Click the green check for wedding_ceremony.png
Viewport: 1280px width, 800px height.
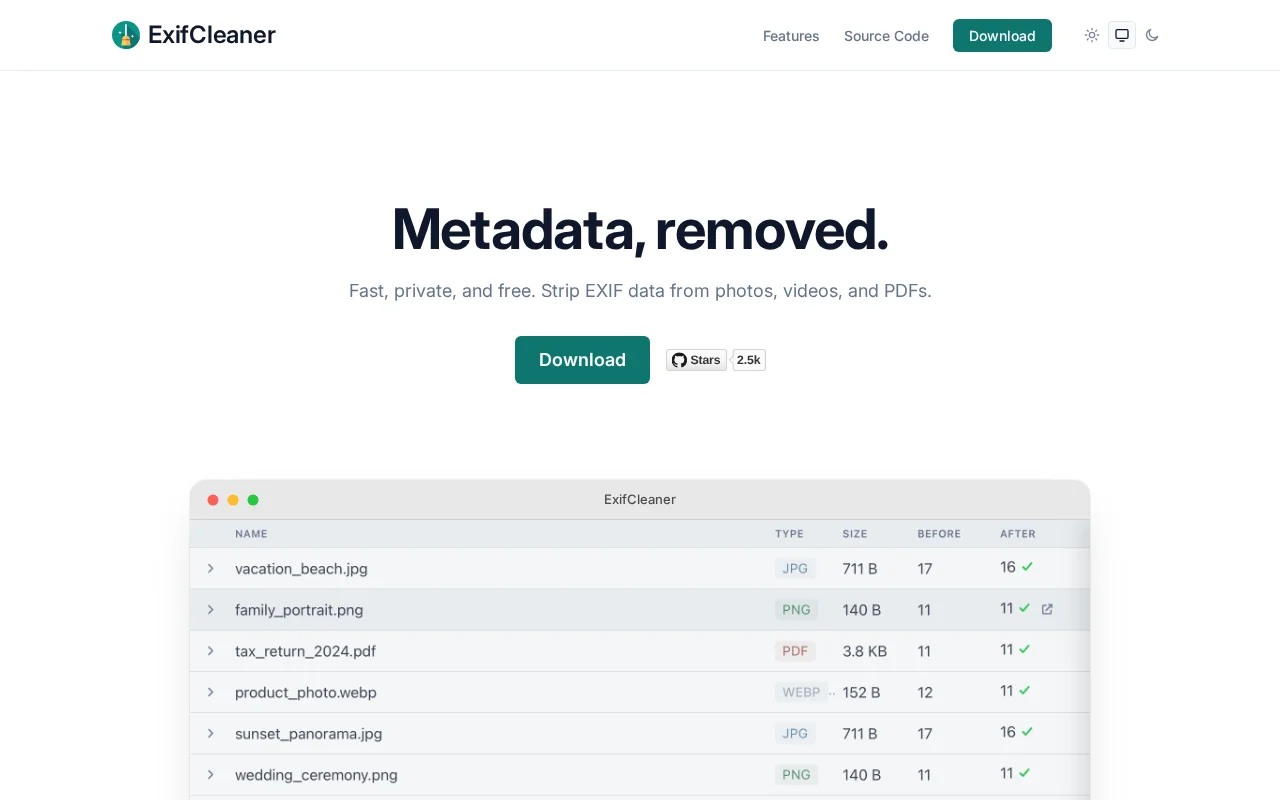(x=1024, y=773)
